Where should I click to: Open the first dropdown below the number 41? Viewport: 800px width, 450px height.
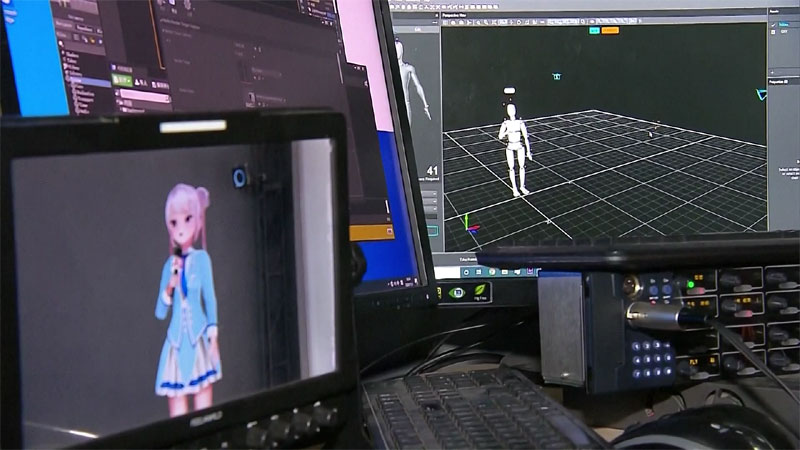pos(431,194)
